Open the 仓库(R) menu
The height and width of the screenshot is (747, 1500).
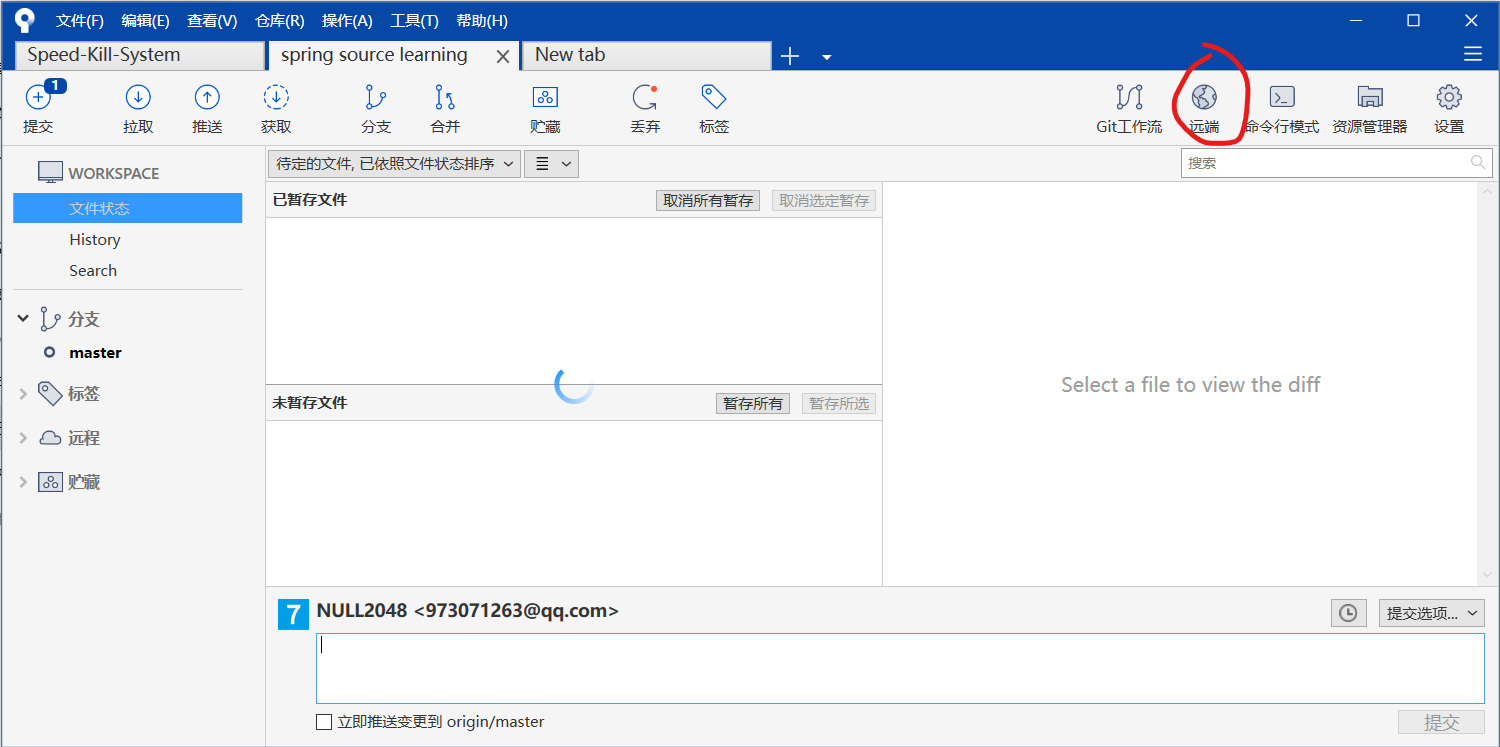click(x=280, y=21)
